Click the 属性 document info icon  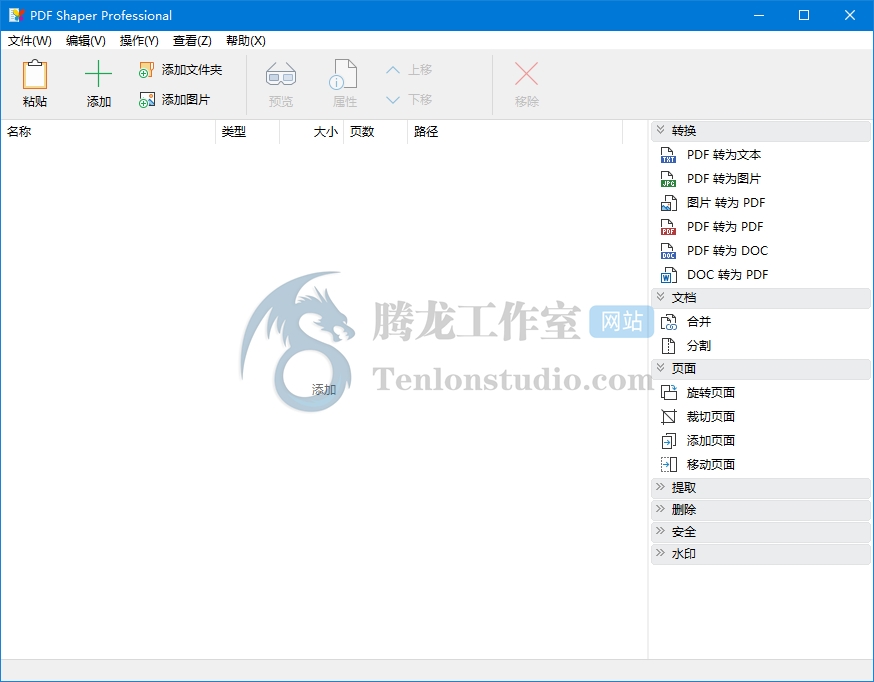(x=343, y=74)
